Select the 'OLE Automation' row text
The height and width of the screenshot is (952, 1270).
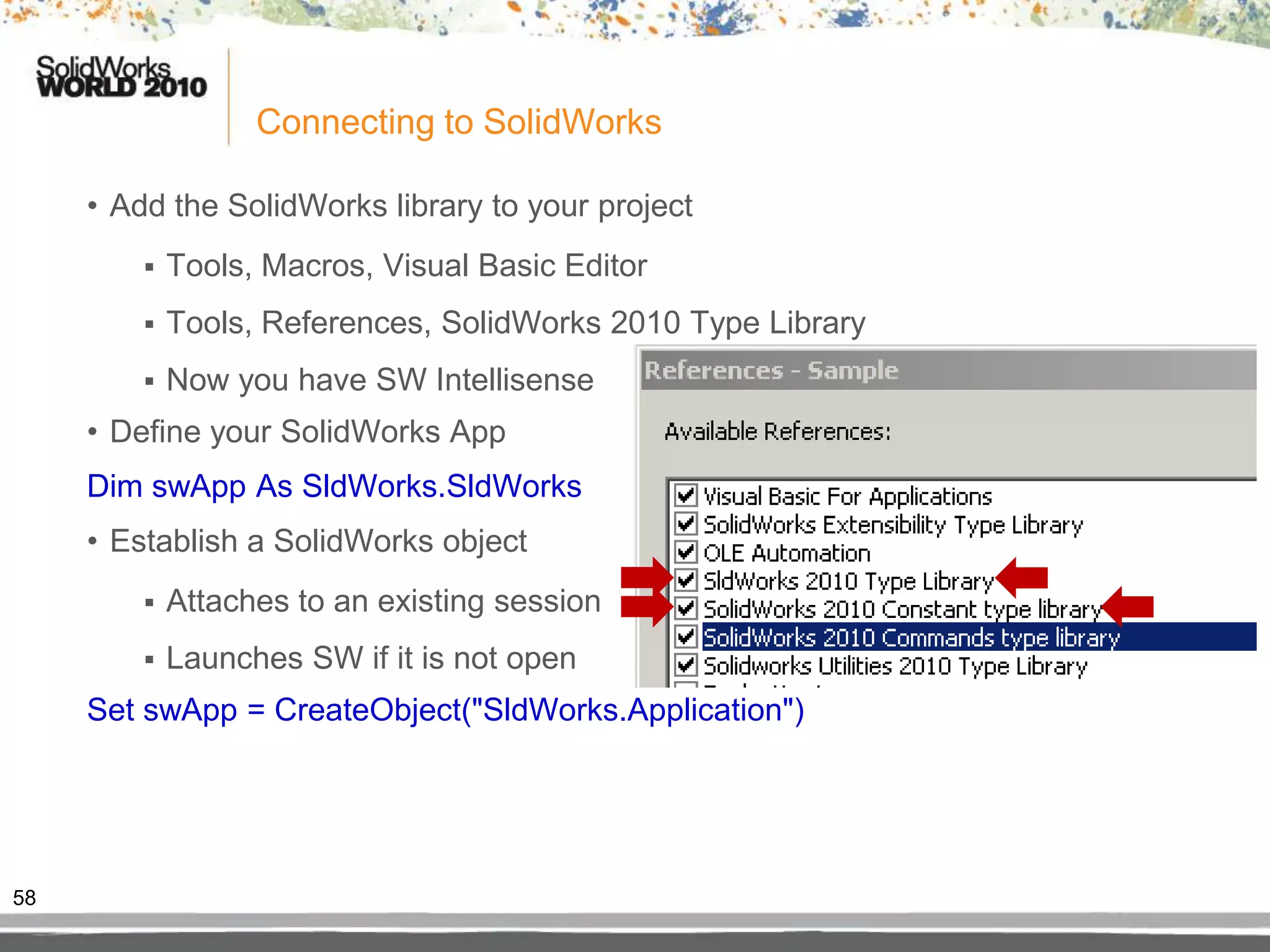point(787,553)
